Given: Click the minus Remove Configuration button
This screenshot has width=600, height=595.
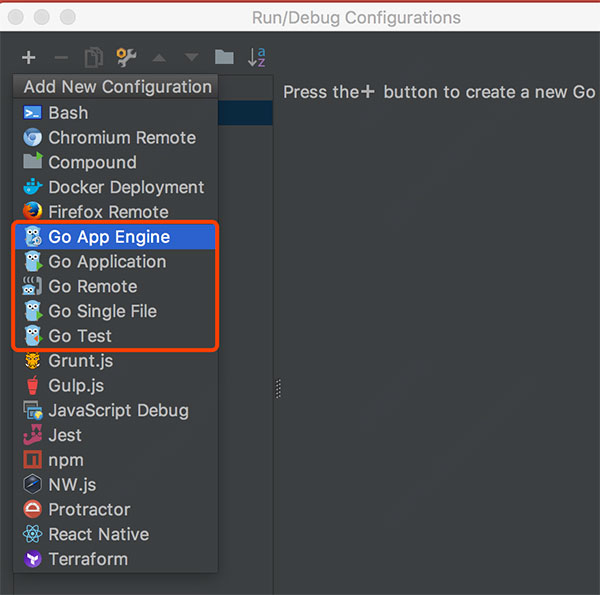Looking at the screenshot, I should [x=61, y=58].
